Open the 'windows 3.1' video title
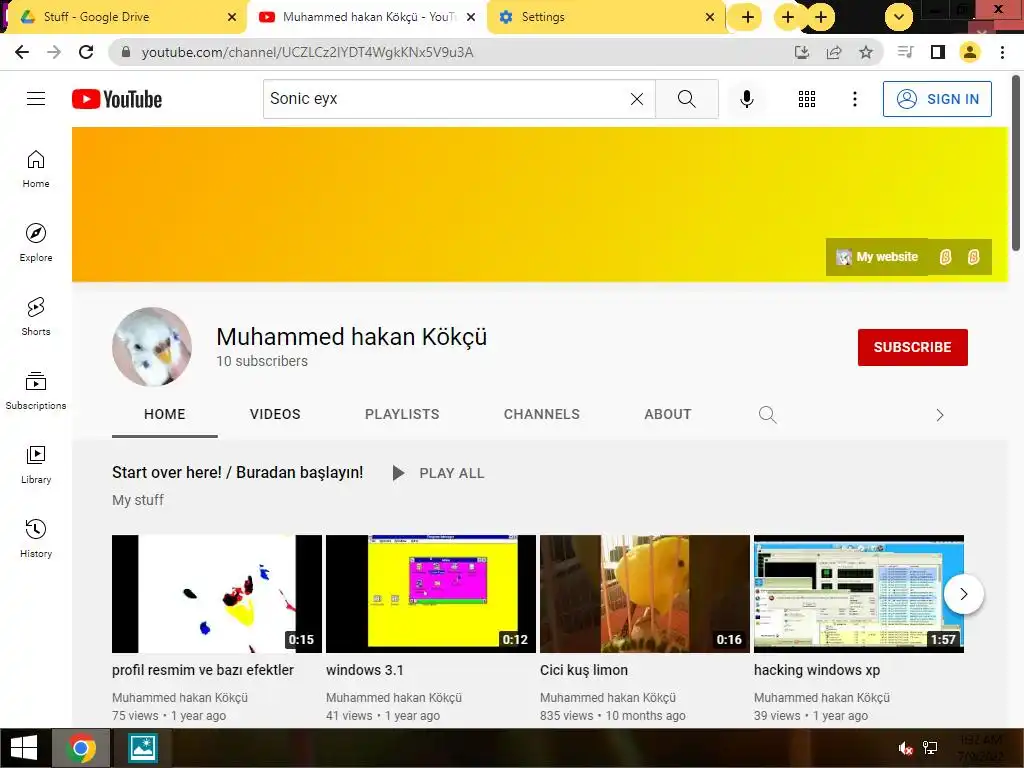 (x=365, y=670)
